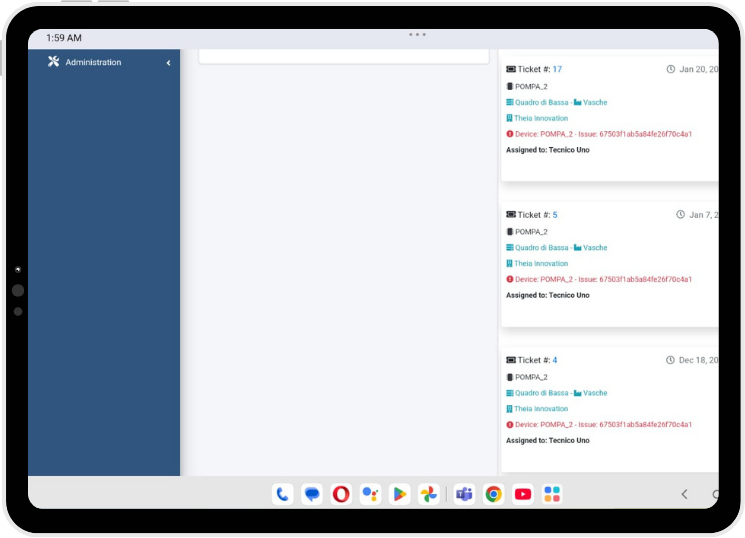This screenshot has height=538, width=745.
Task: Click building icon beside Theia Innovation in ticket 17
Action: tap(509, 118)
